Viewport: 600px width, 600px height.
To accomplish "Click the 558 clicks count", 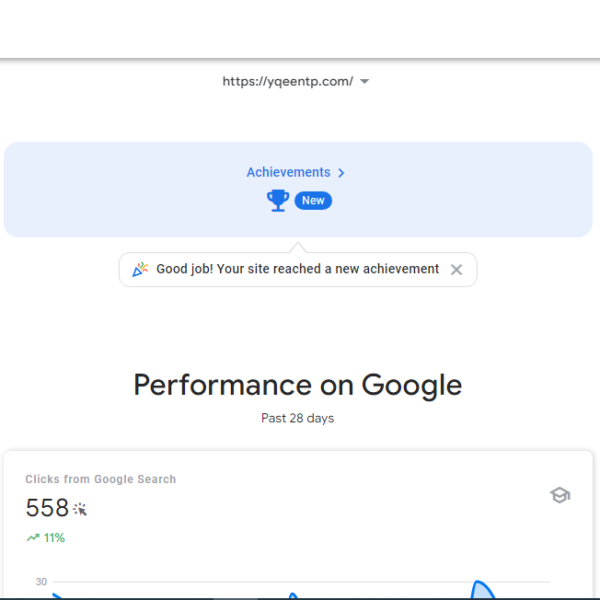I will (x=47, y=508).
